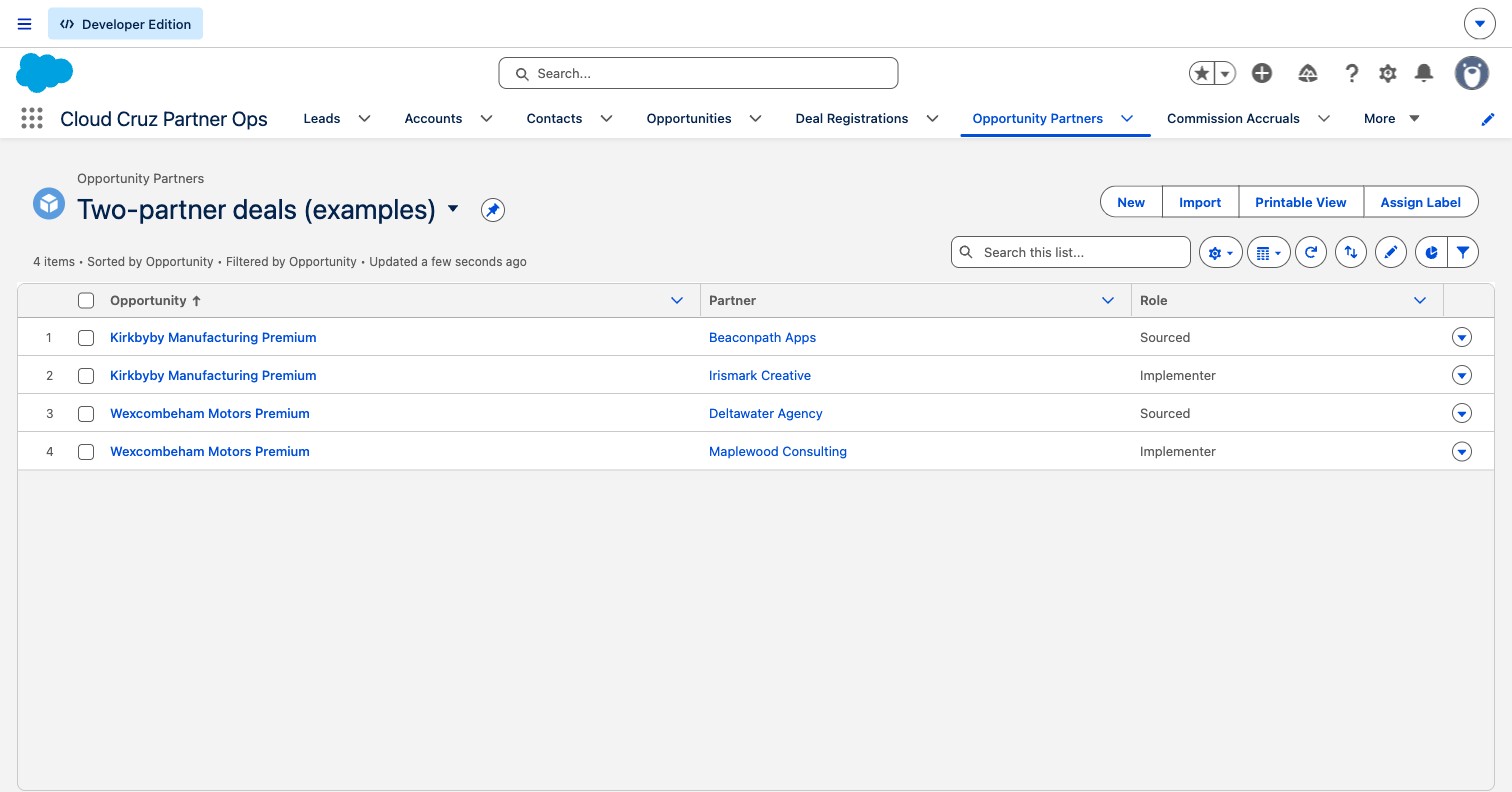The width and height of the screenshot is (1512, 792).
Task: Open the display-as table dropdown
Action: coord(1269,252)
